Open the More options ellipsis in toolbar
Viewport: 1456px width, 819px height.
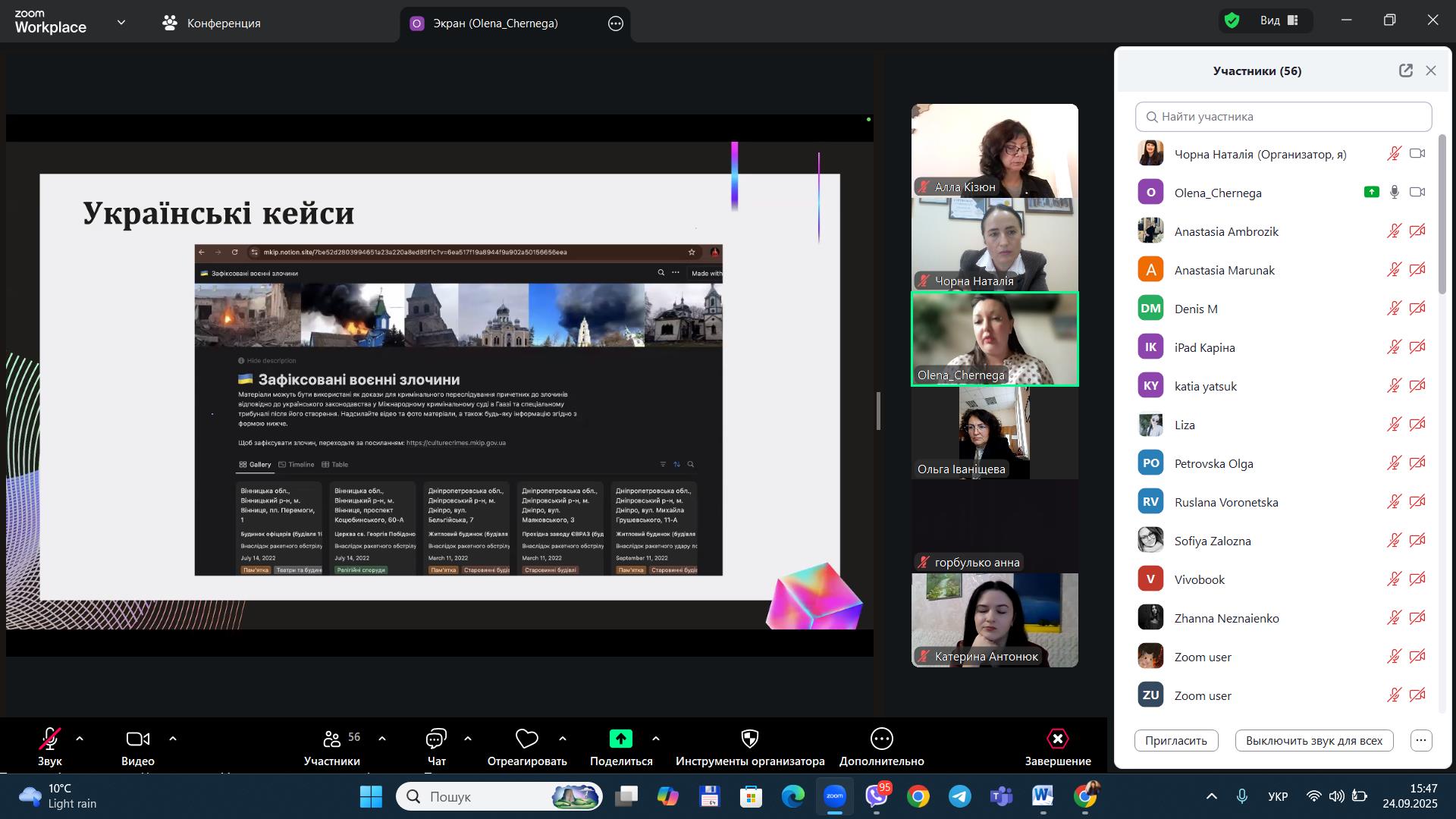pos(881,739)
